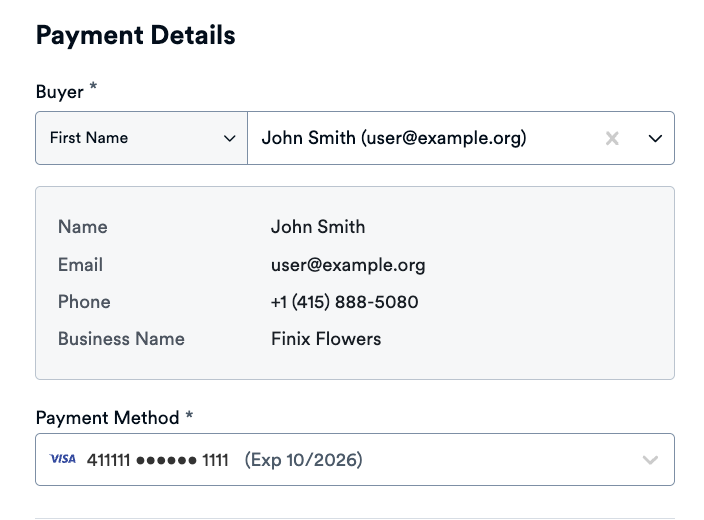The width and height of the screenshot is (704, 520).
Task: Click the Buyer field label
Action: [x=59, y=92]
